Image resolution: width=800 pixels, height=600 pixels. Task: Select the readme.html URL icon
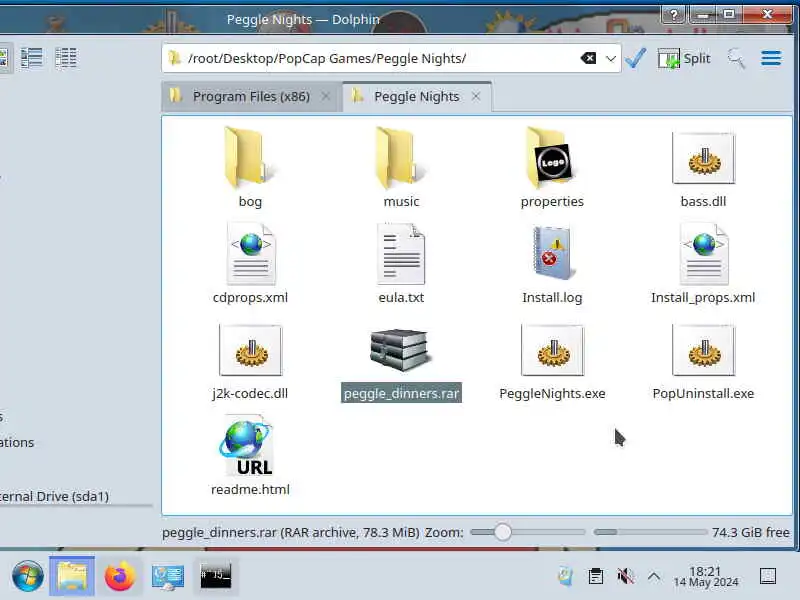tap(248, 446)
